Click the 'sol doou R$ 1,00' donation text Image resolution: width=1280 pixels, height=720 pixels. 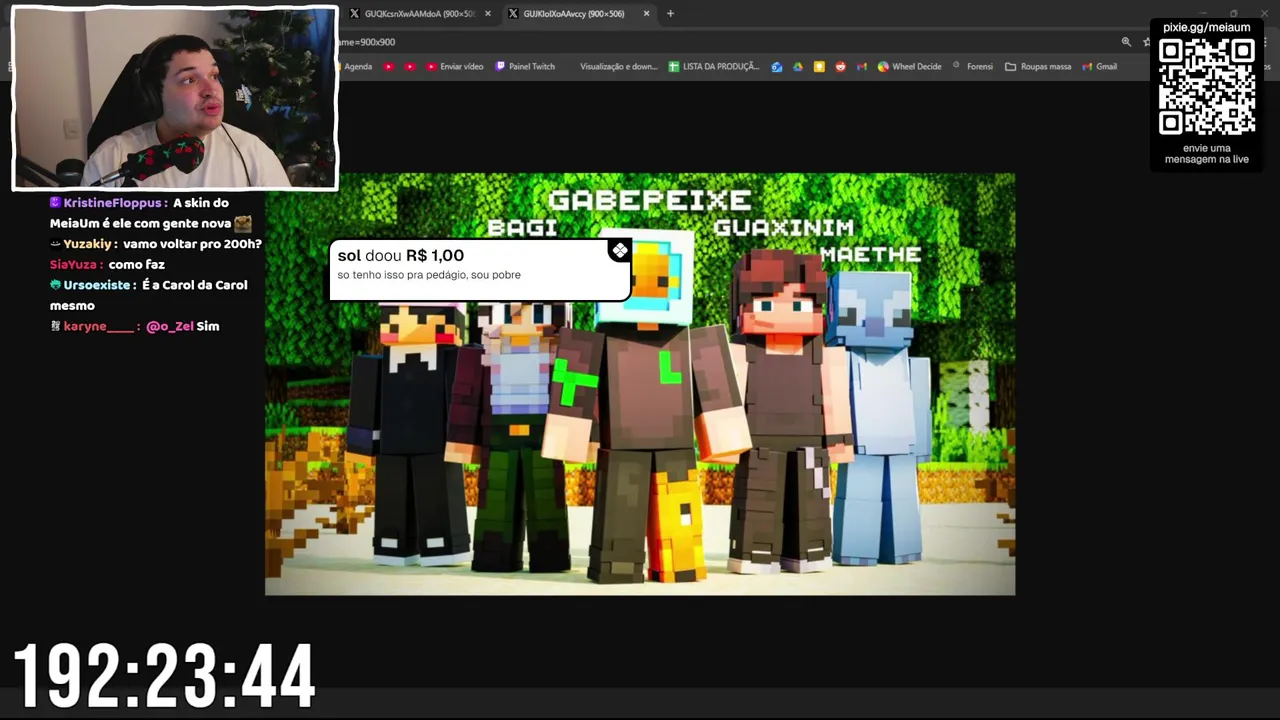[x=400, y=256]
